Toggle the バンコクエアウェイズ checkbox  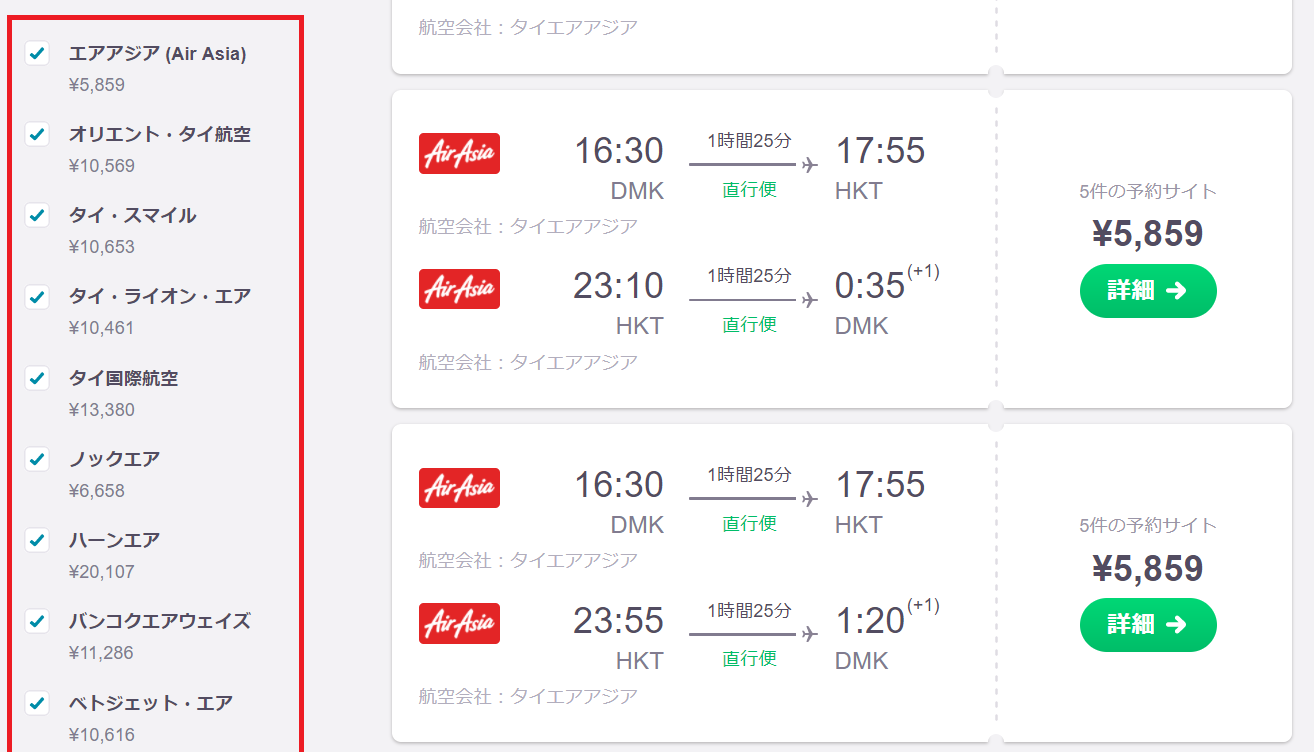[37, 621]
